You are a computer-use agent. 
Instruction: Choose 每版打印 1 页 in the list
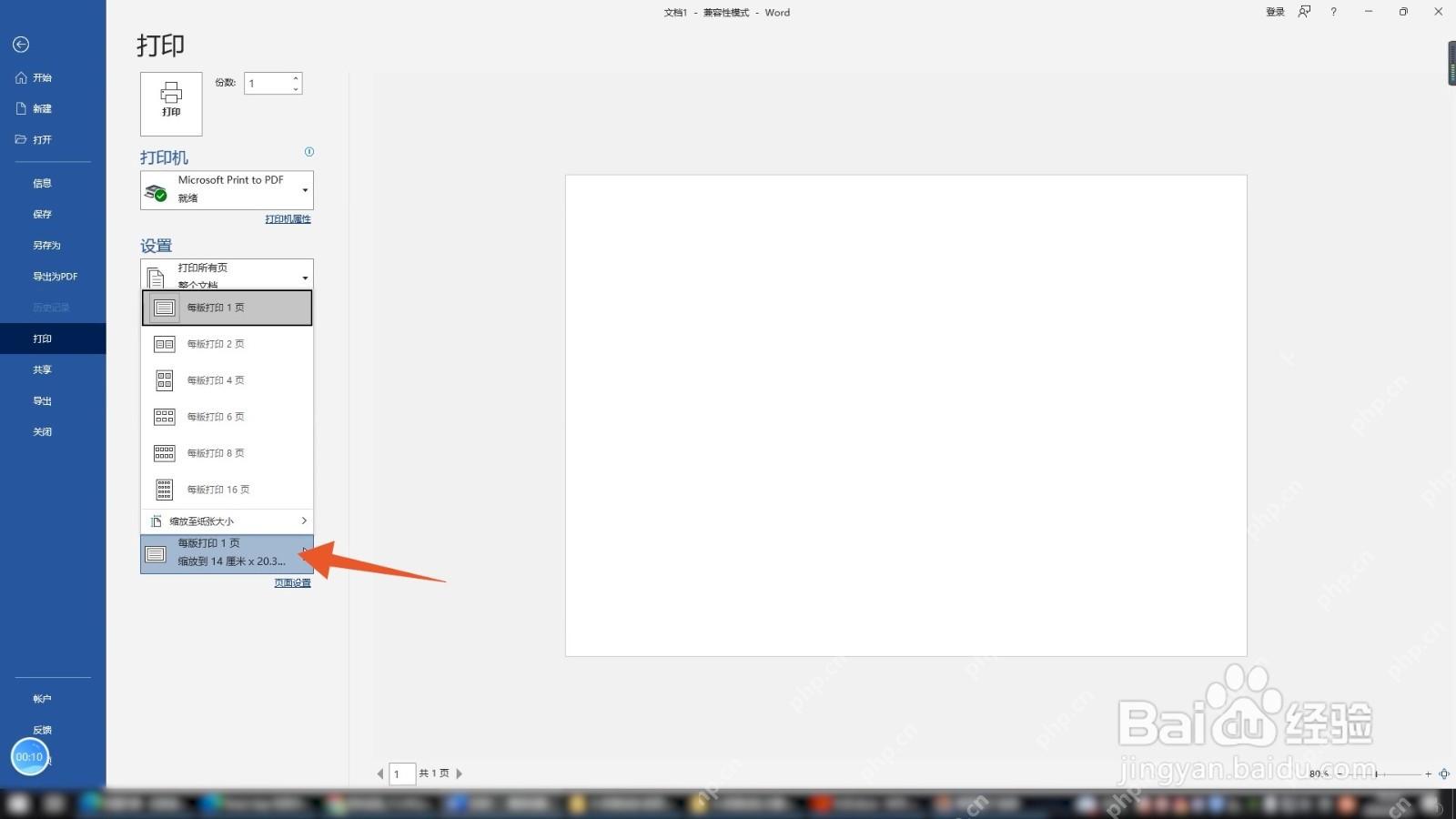point(227,308)
